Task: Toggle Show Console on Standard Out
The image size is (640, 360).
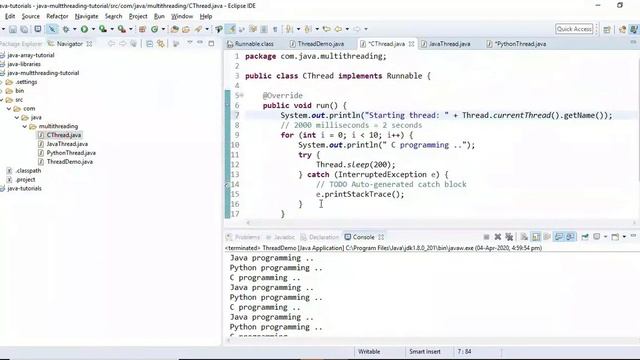Action: click(x=559, y=236)
